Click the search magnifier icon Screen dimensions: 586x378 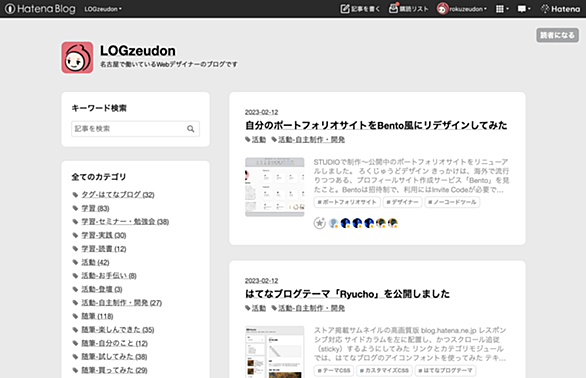pos(191,129)
